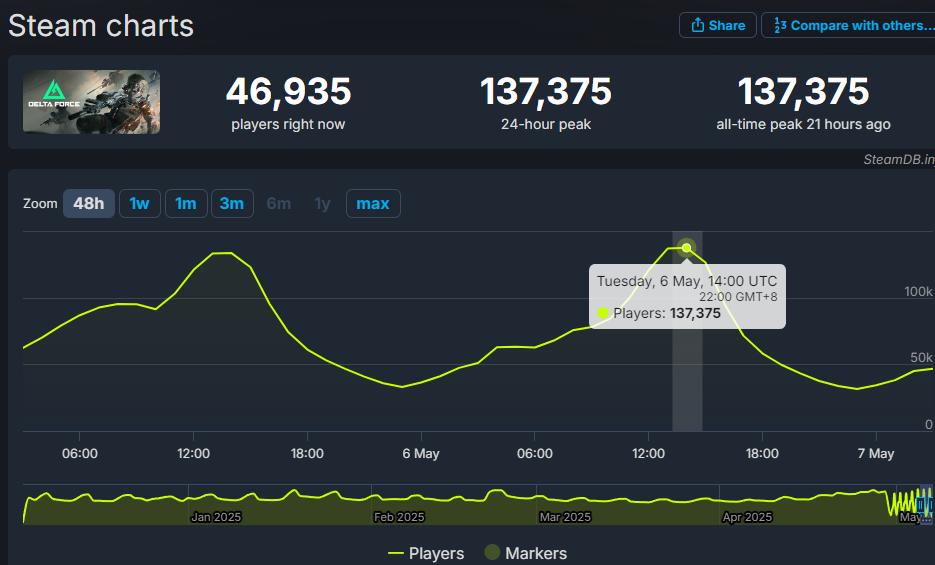Screen dimensions: 935x565
Task: Set chart zoom to 1m
Action: (186, 203)
